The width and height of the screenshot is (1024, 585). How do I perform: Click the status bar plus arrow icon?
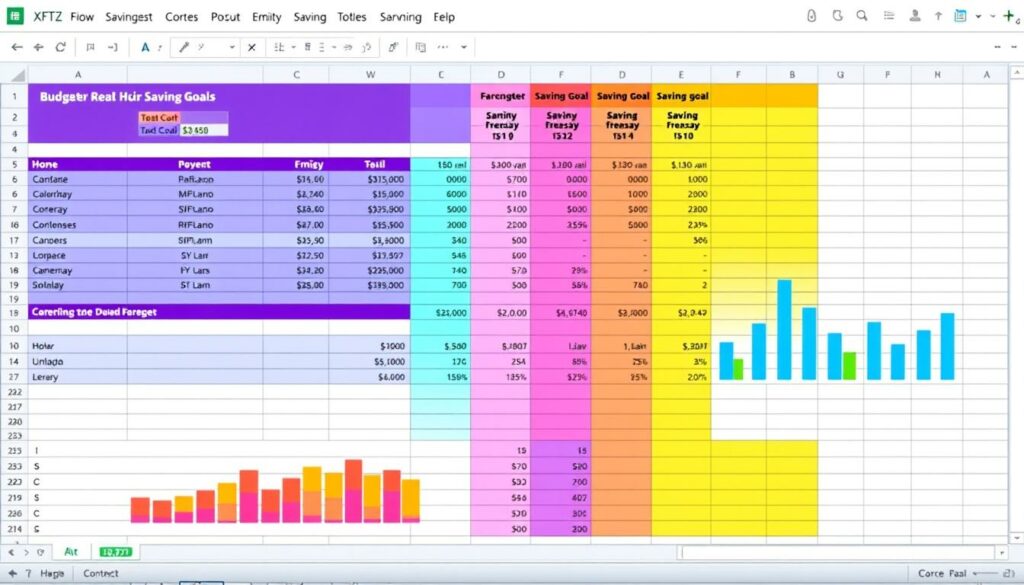pos(12,573)
